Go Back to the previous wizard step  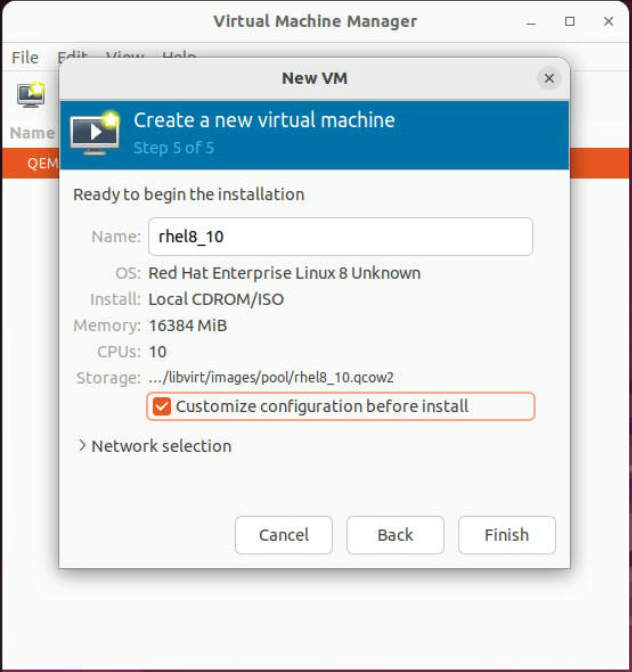tap(395, 535)
